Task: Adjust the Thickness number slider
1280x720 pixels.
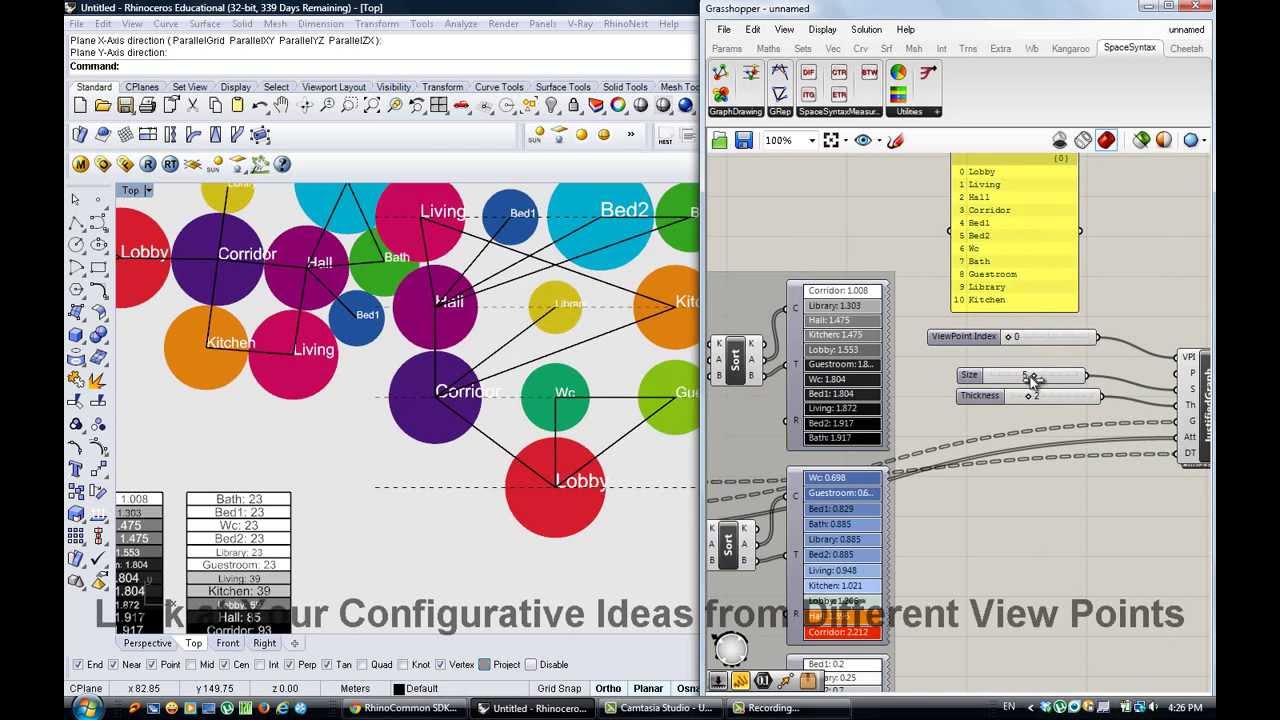Action: 1030,396
